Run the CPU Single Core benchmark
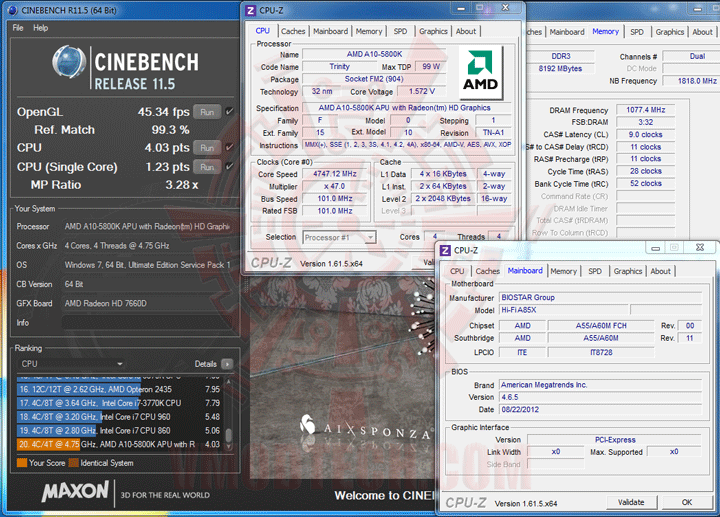The width and height of the screenshot is (720, 517). tap(207, 167)
